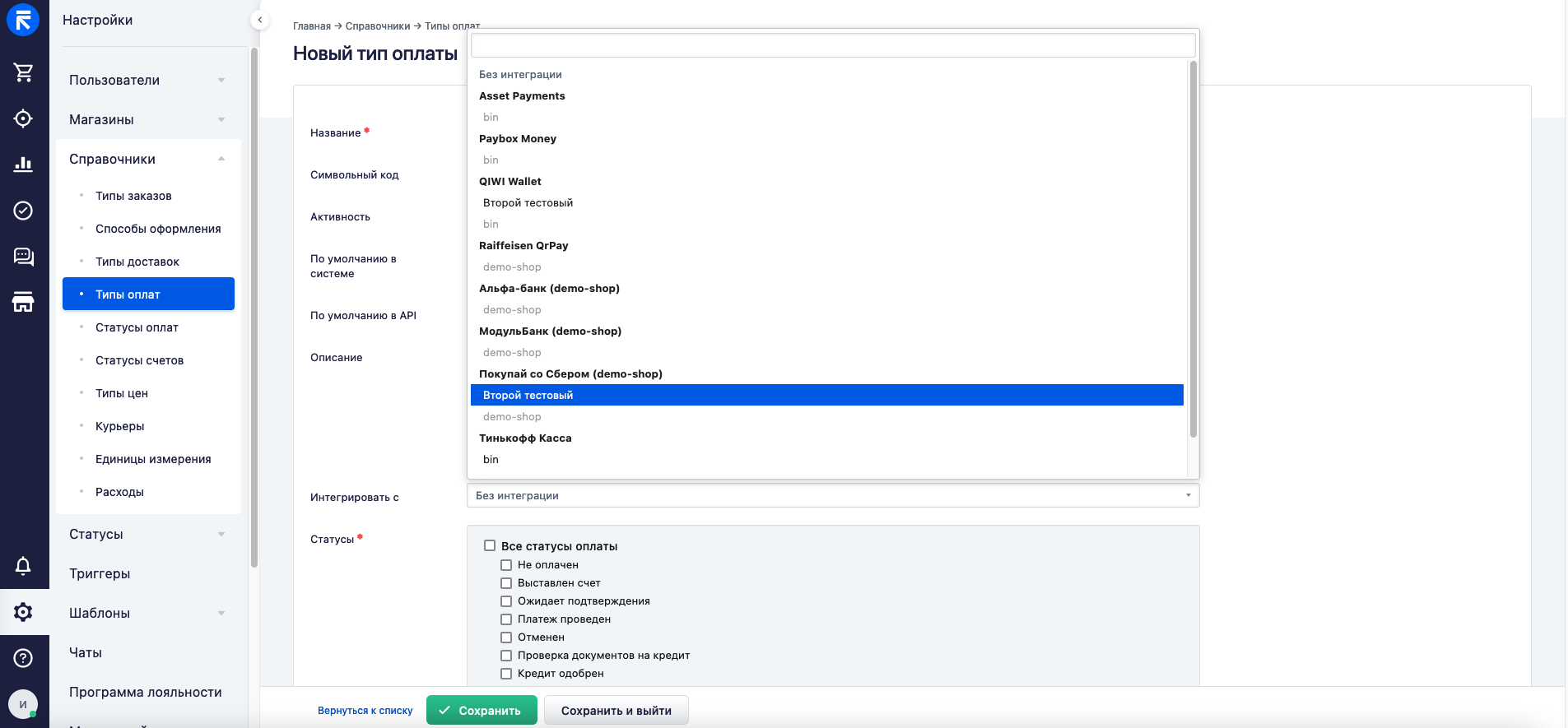Check the 'Не оплачен' status

(x=506, y=565)
